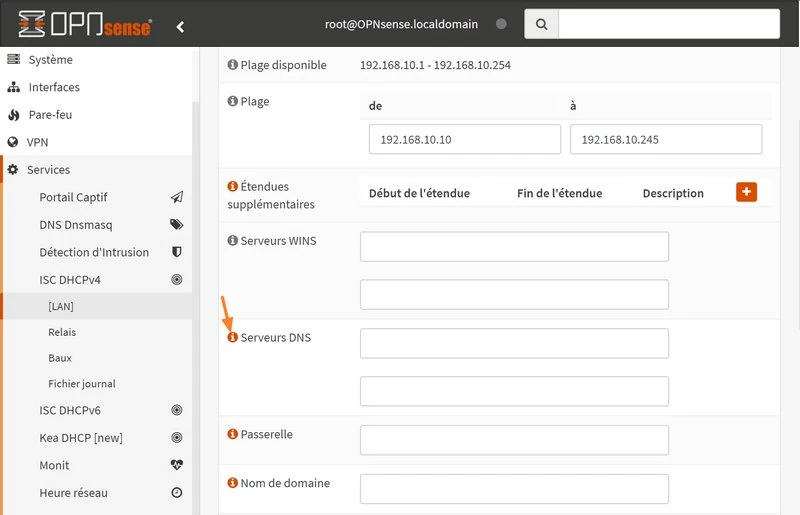The width and height of the screenshot is (800, 515).
Task: Expand the Pare-feu menu
Action: tap(50, 115)
